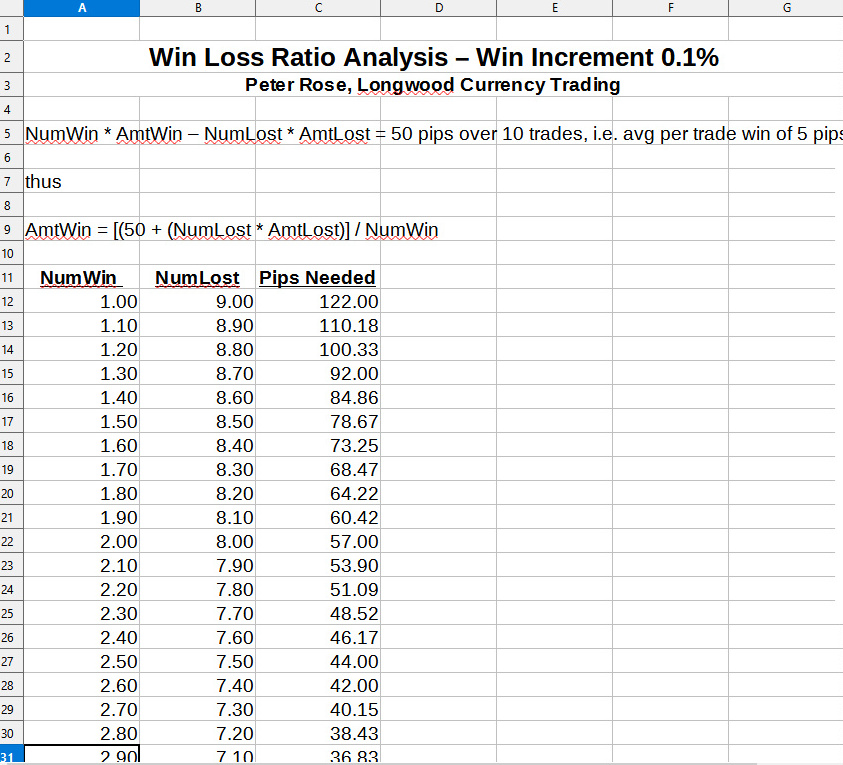This screenshot has height=765, width=843.
Task: Select the column G header
Action: (x=785, y=8)
